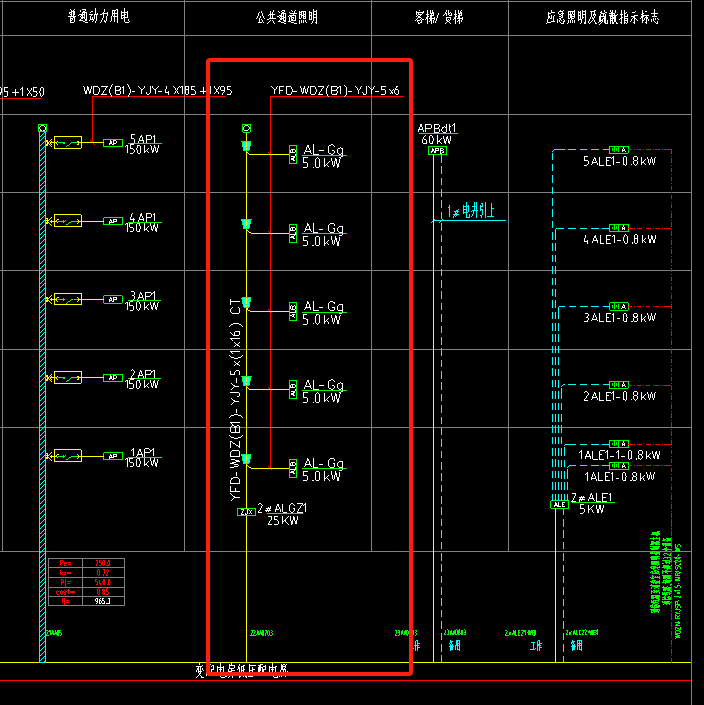Select the ALB box in the 5AP1 row

tap(293, 155)
